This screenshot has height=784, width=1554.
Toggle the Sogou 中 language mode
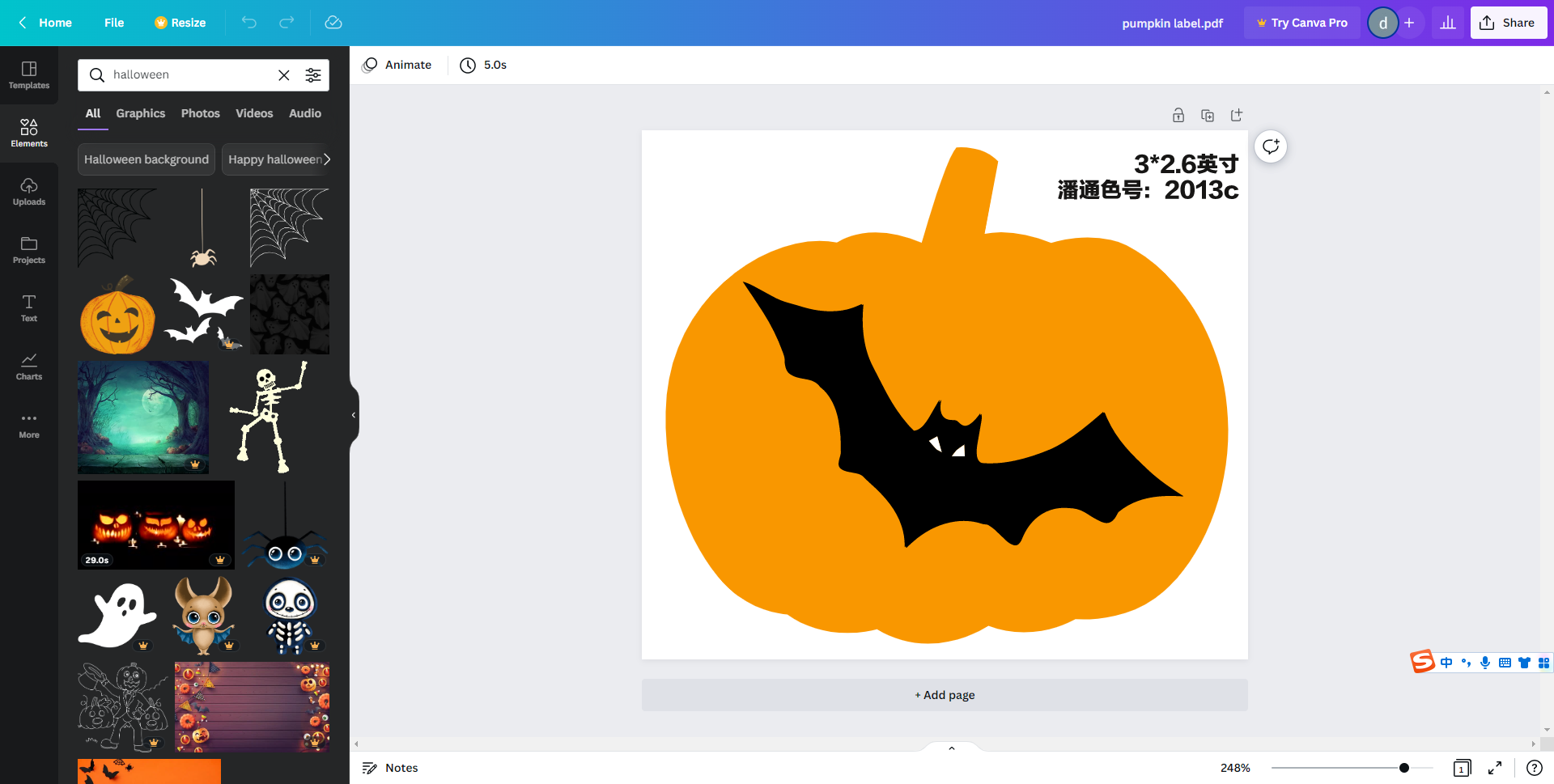click(1446, 663)
